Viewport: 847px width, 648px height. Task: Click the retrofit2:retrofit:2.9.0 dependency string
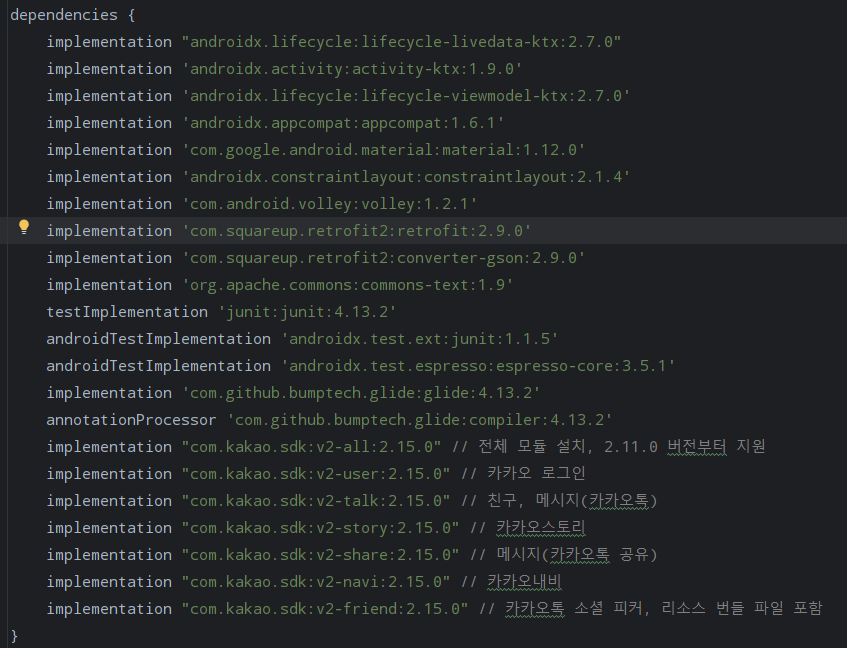pos(357,231)
